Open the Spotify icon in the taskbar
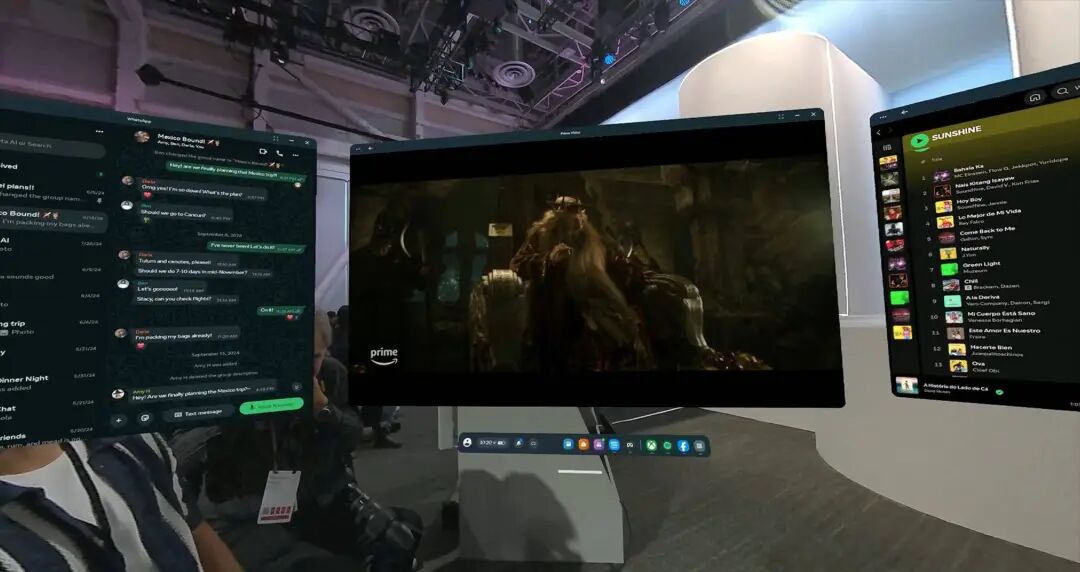 click(667, 446)
